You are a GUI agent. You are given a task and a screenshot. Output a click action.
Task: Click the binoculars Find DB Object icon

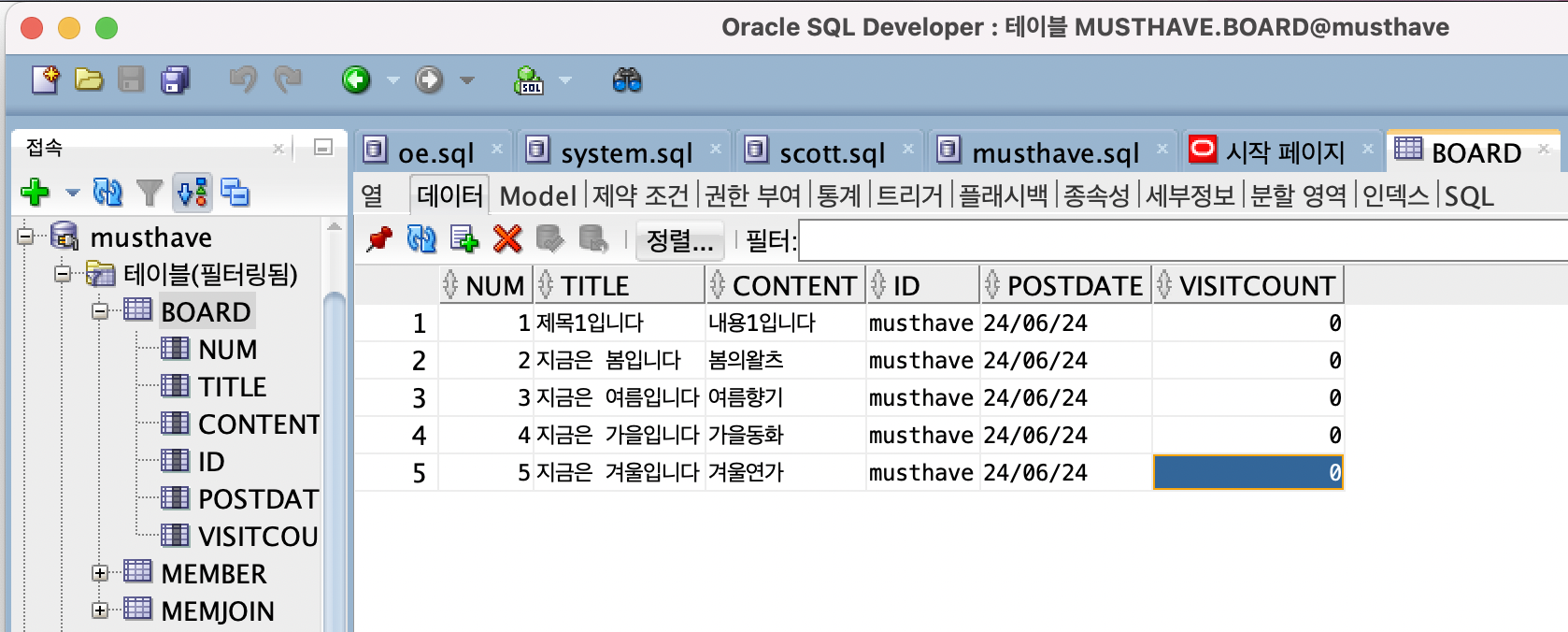pos(627,80)
